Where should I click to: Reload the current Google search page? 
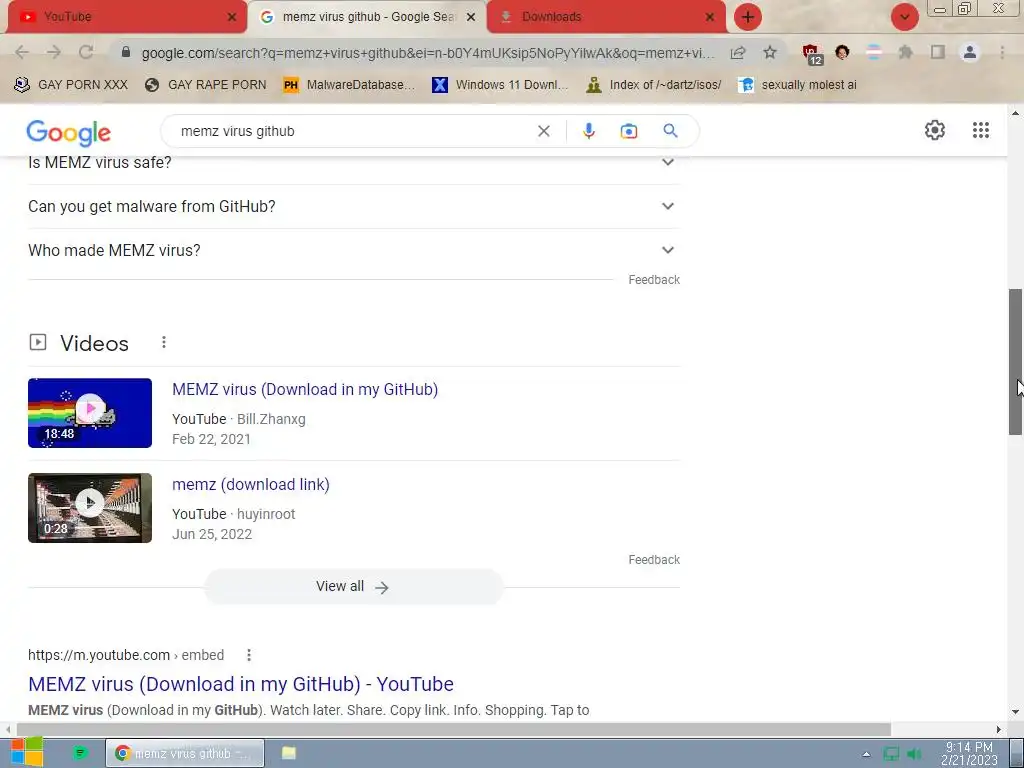pyautogui.click(x=86, y=52)
